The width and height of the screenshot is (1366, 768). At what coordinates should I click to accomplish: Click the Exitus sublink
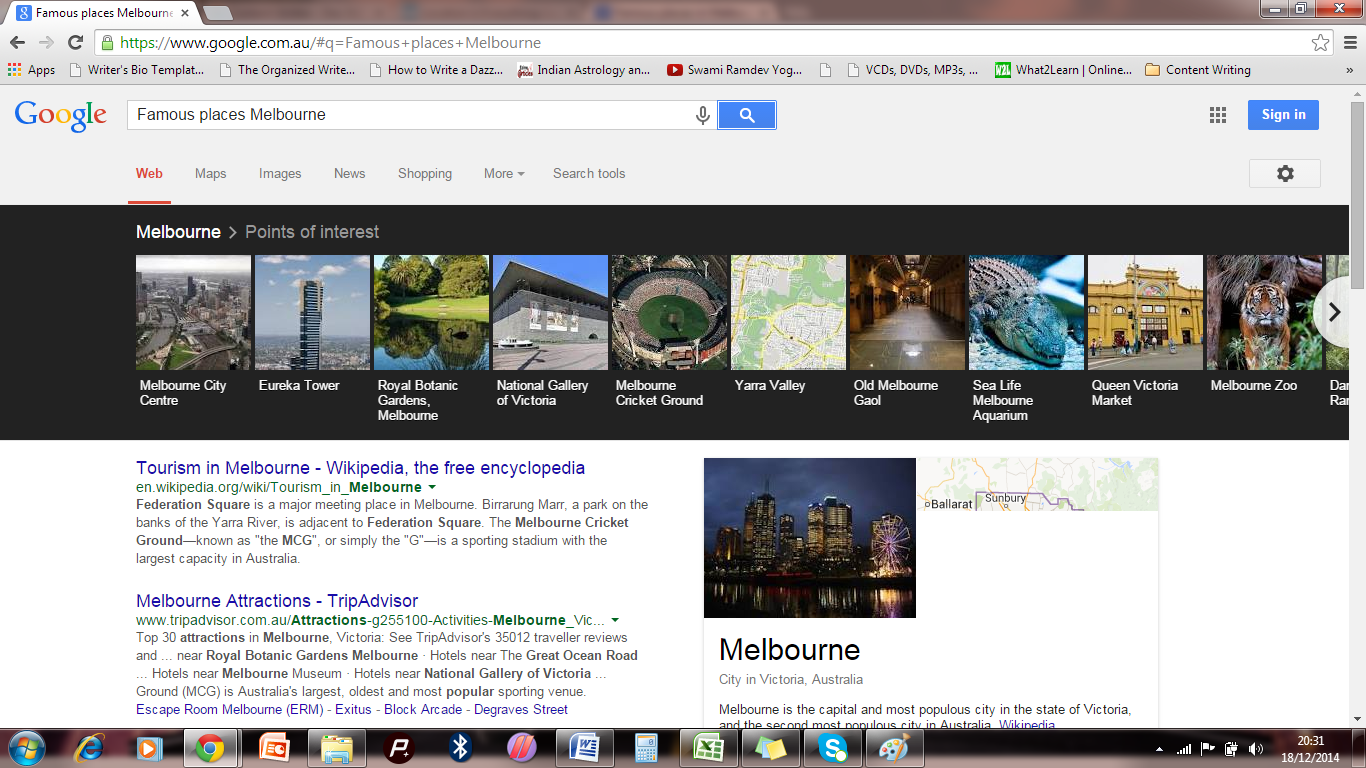[x=353, y=709]
